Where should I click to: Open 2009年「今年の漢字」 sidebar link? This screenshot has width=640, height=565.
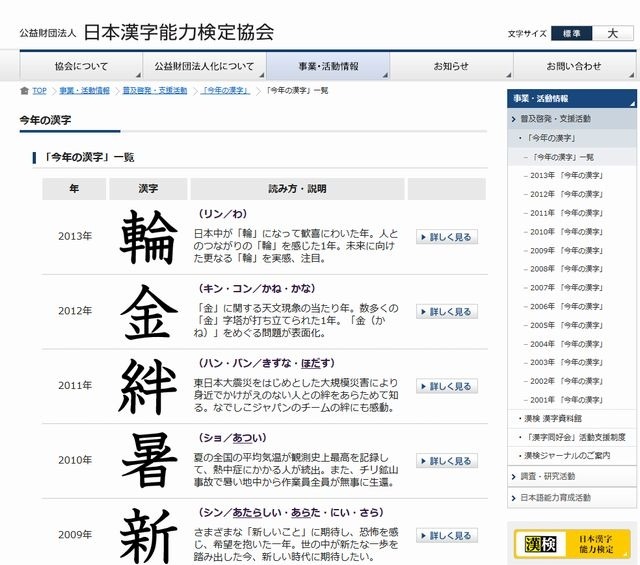[x=567, y=251]
